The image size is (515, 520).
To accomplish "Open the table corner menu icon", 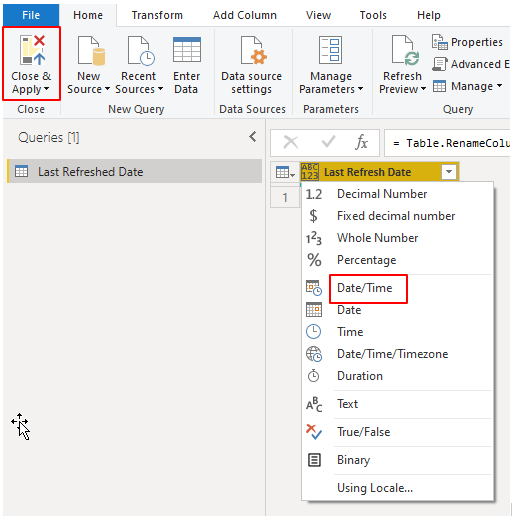I will [x=285, y=172].
